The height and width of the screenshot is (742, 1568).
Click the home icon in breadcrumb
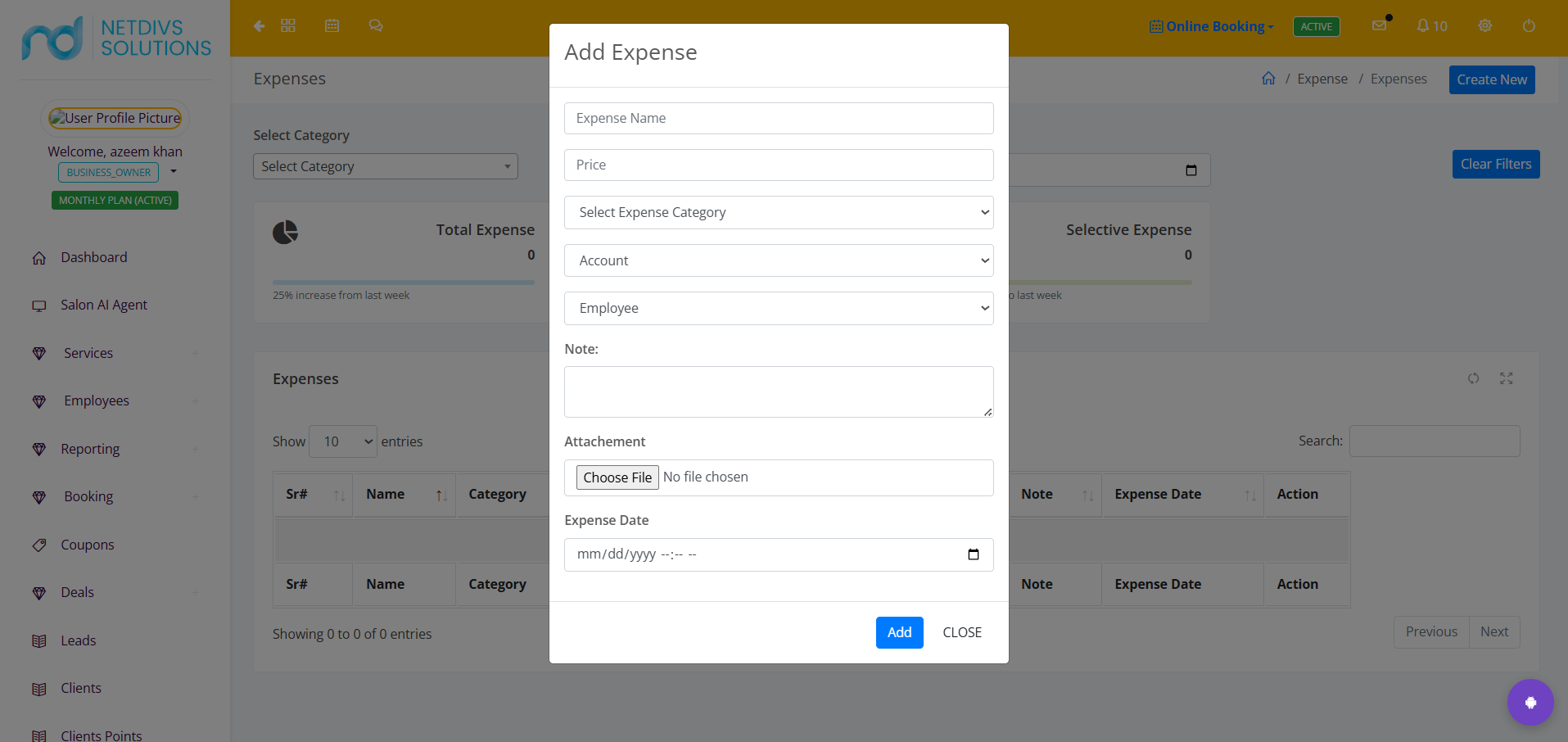pyautogui.click(x=1268, y=78)
